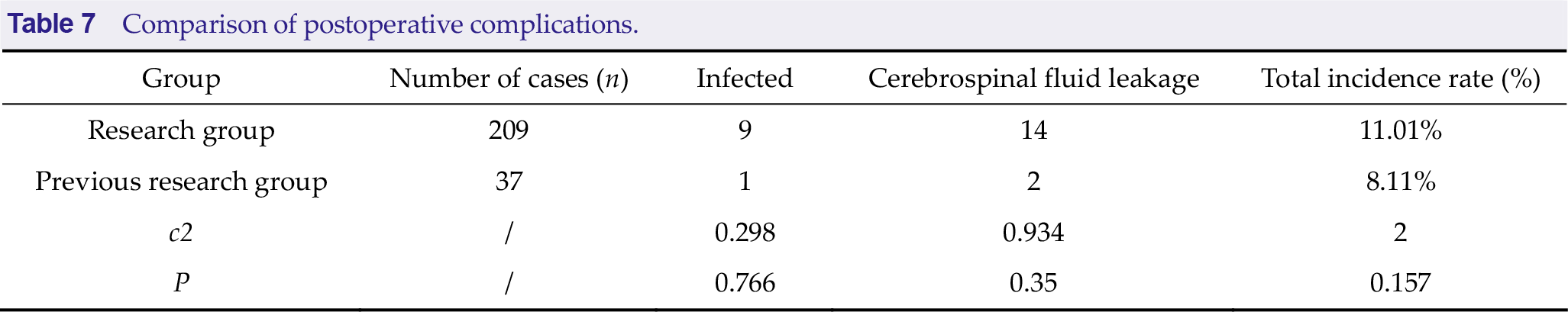Select the P row label
Image resolution: width=1568 pixels, height=312 pixels.
181,283
